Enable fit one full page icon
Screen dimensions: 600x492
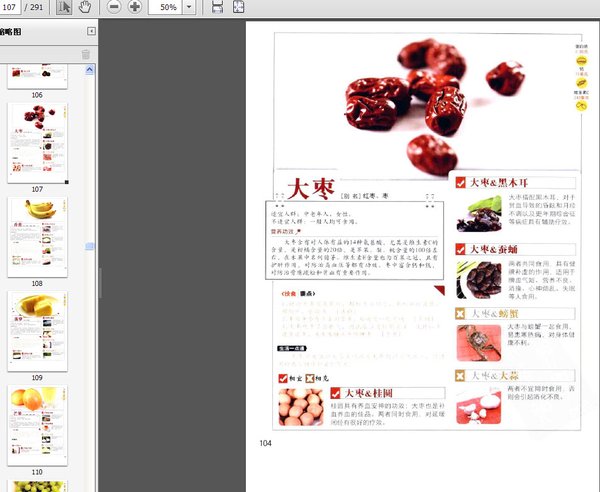238,7
